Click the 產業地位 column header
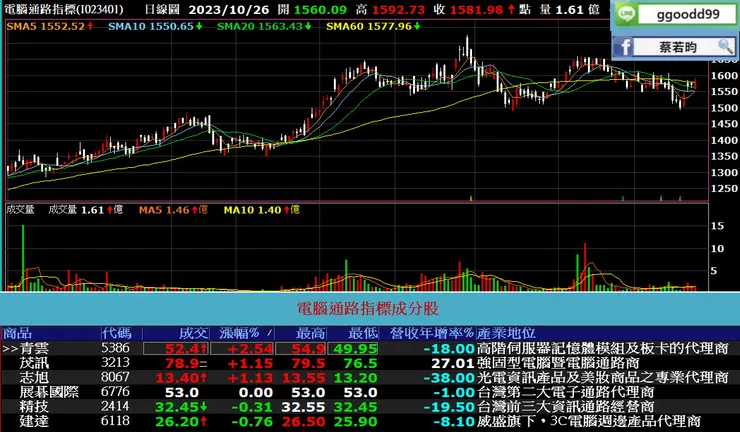Screen dimensions: 740x432 pyautogui.click(x=506, y=333)
